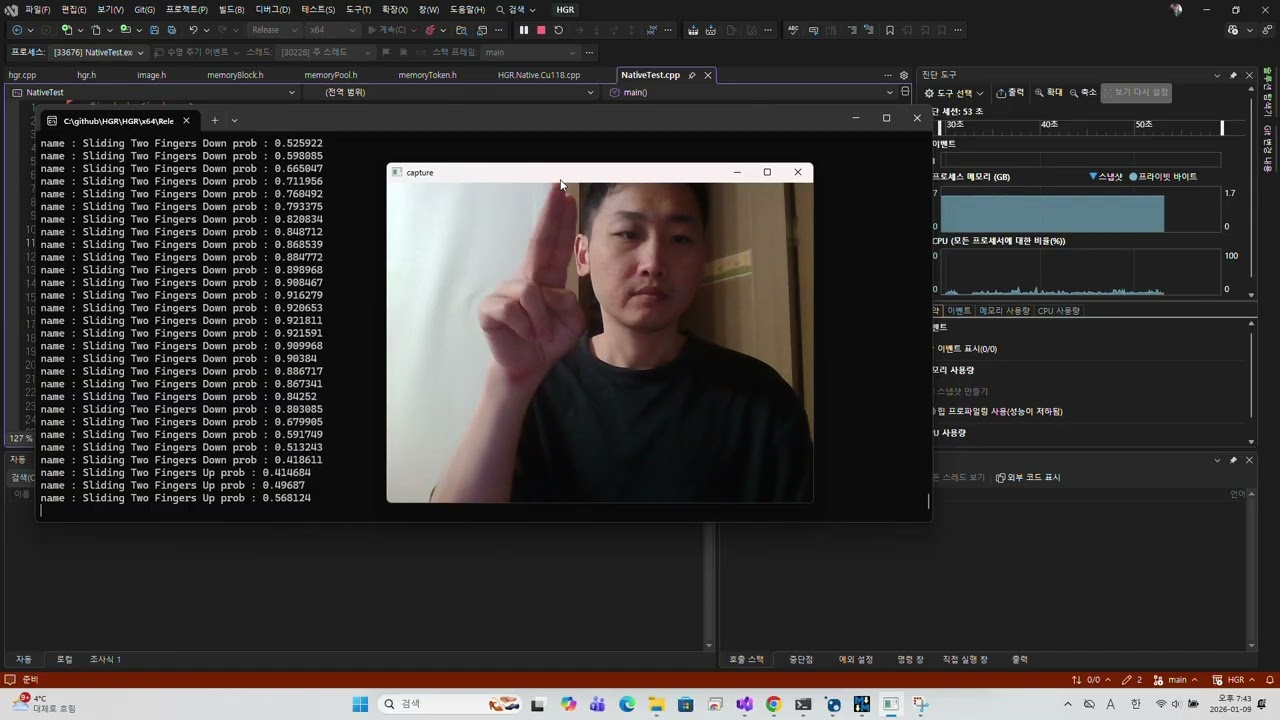The image size is (1280, 720).
Task: Open the thread dropdown showing 주 스레드
Action: tap(326, 52)
